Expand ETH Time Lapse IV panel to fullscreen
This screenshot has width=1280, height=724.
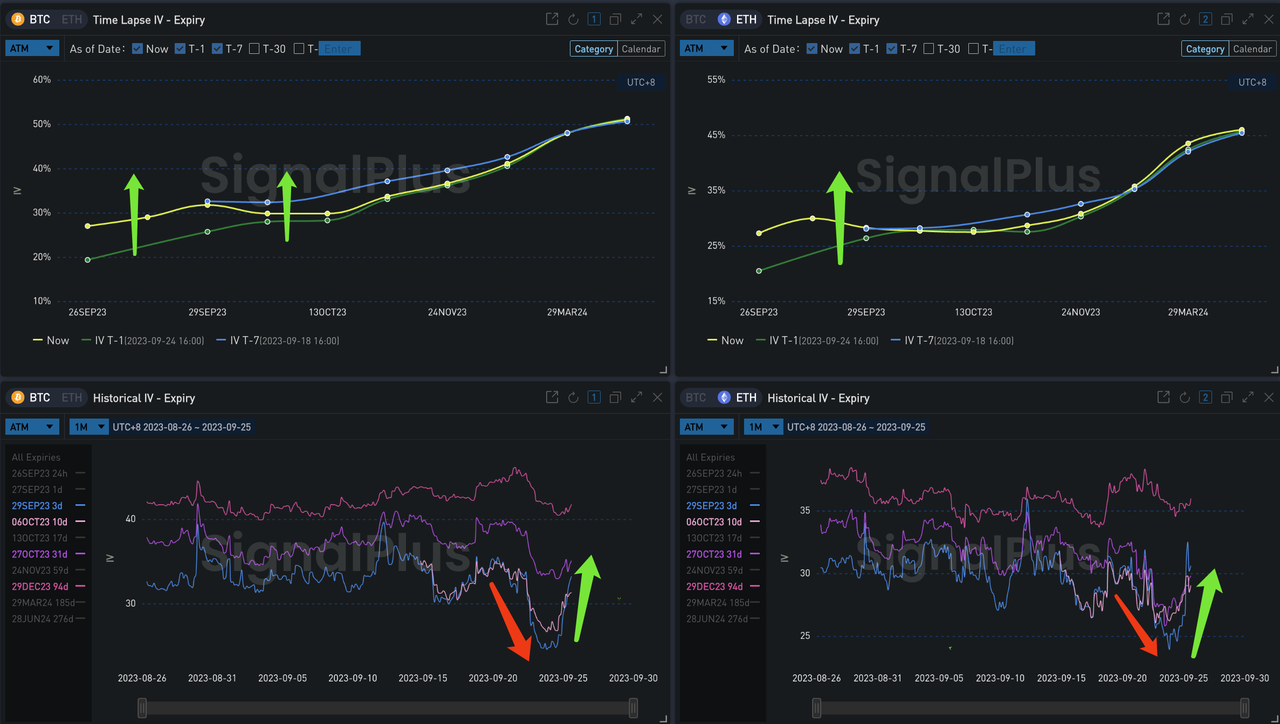(x=1247, y=19)
